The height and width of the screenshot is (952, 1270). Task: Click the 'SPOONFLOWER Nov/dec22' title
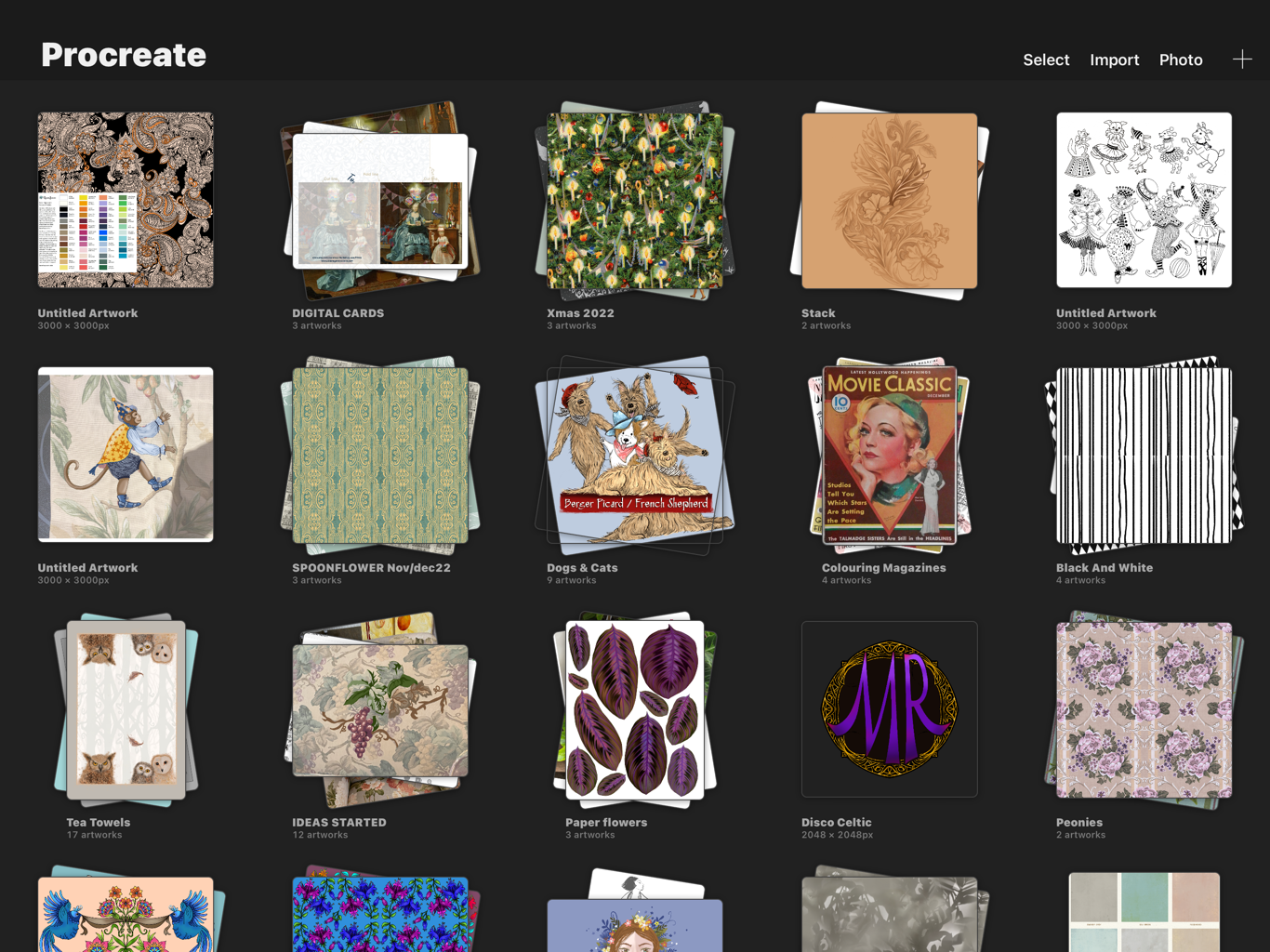point(371,568)
